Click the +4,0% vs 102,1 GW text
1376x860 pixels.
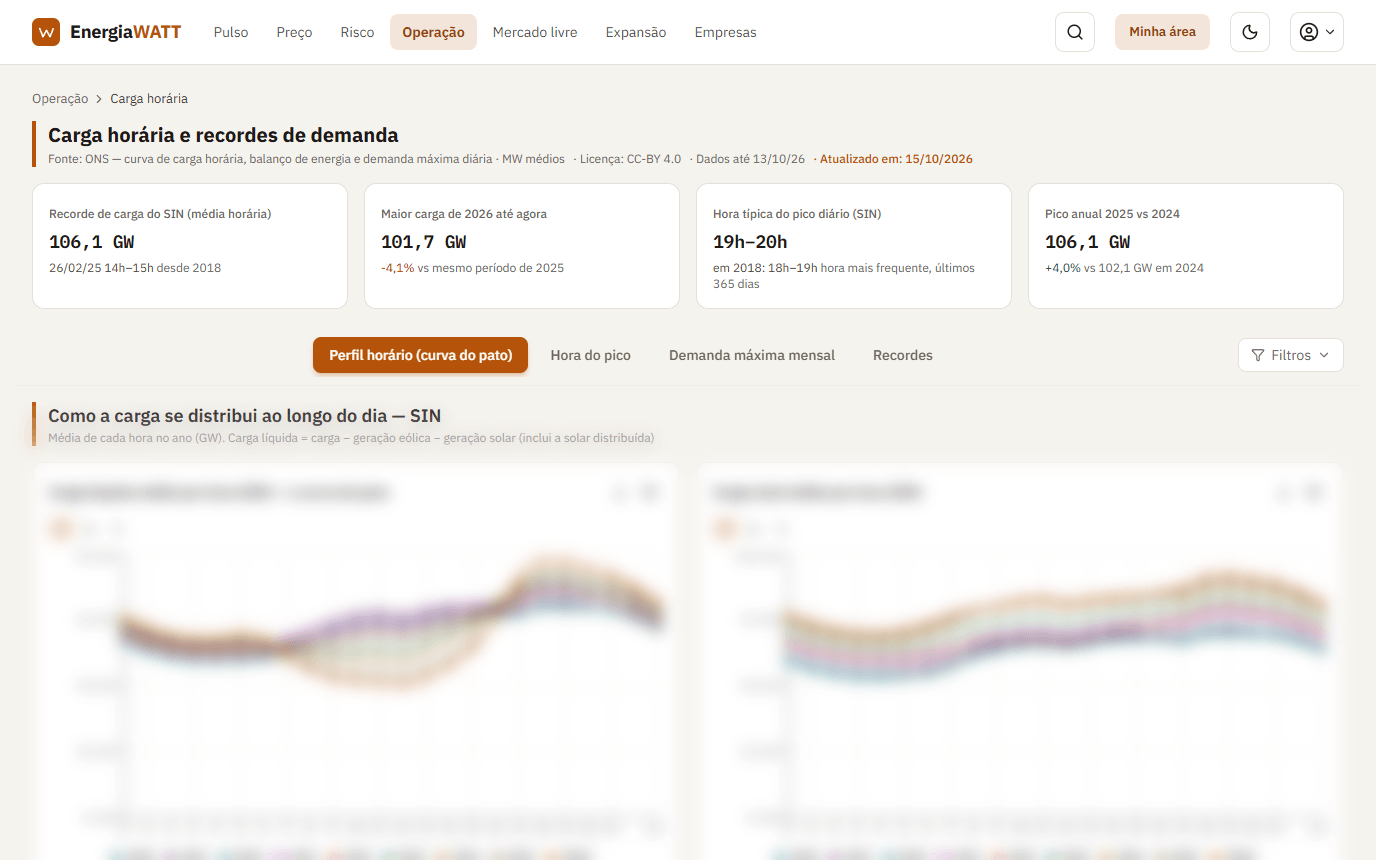[x=1124, y=268]
